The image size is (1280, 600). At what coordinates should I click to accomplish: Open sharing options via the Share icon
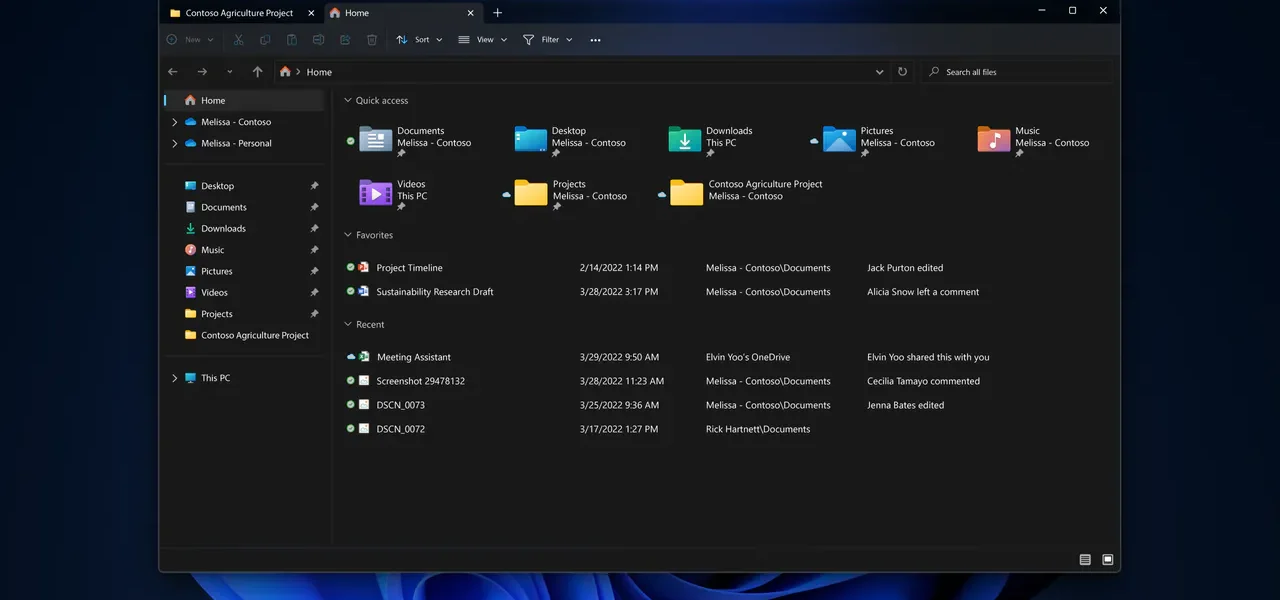pos(345,39)
